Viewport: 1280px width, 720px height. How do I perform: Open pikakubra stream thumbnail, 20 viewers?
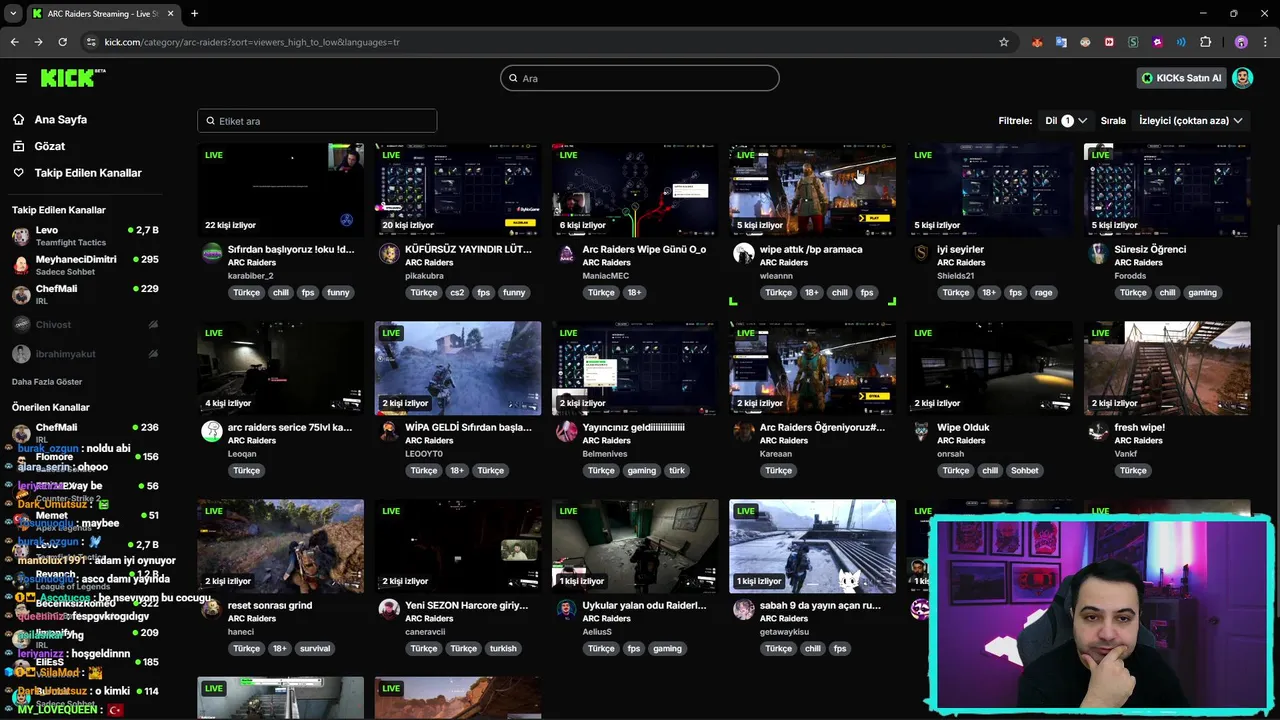[458, 190]
